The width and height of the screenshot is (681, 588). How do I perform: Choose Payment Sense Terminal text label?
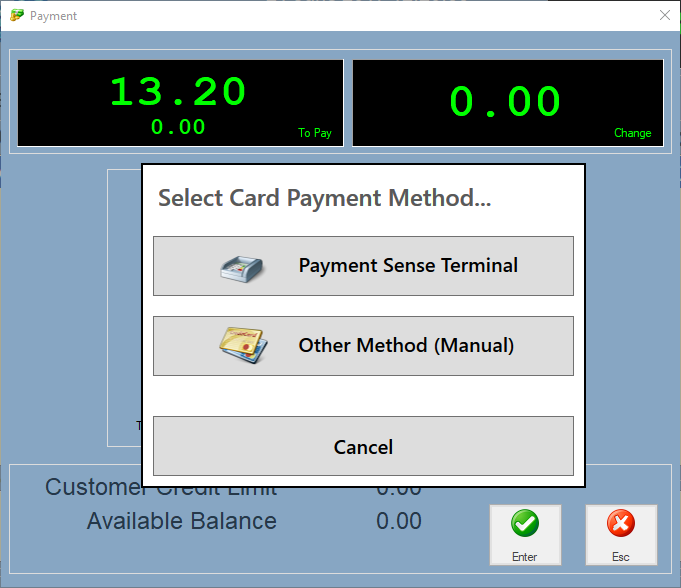408,266
